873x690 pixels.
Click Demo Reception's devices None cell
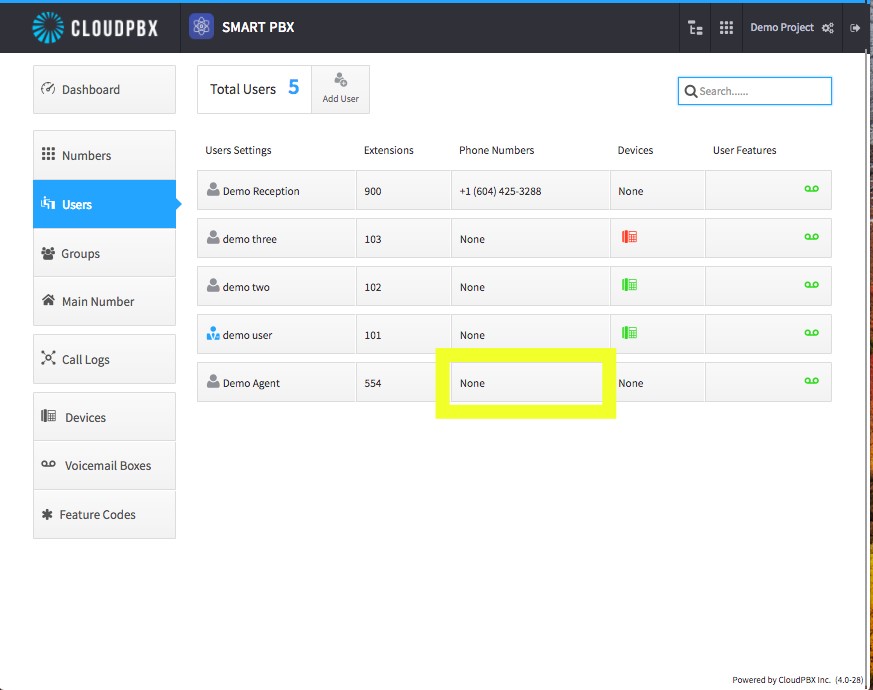tap(658, 190)
